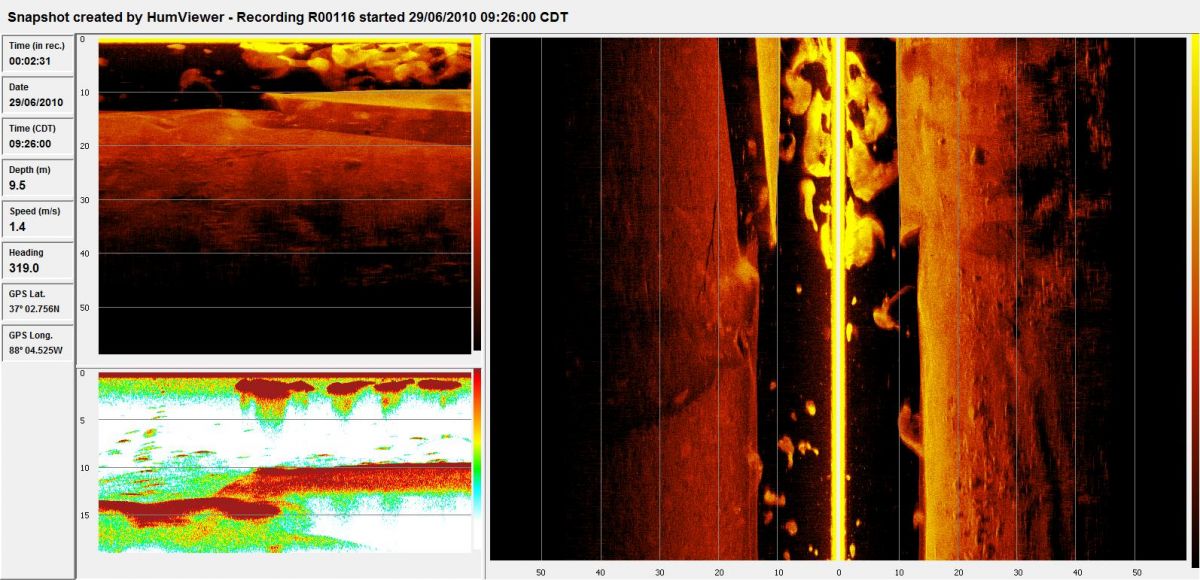Click the left-side 50 range axis label

coord(541,574)
